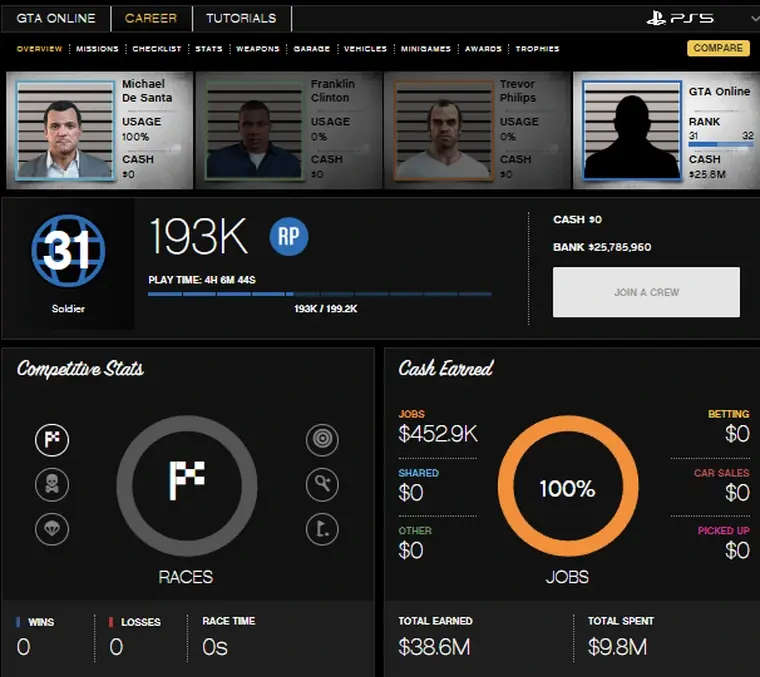Switch to the Trophies sub-tab
Screen dimensions: 760x677
pyautogui.click(x=537, y=48)
